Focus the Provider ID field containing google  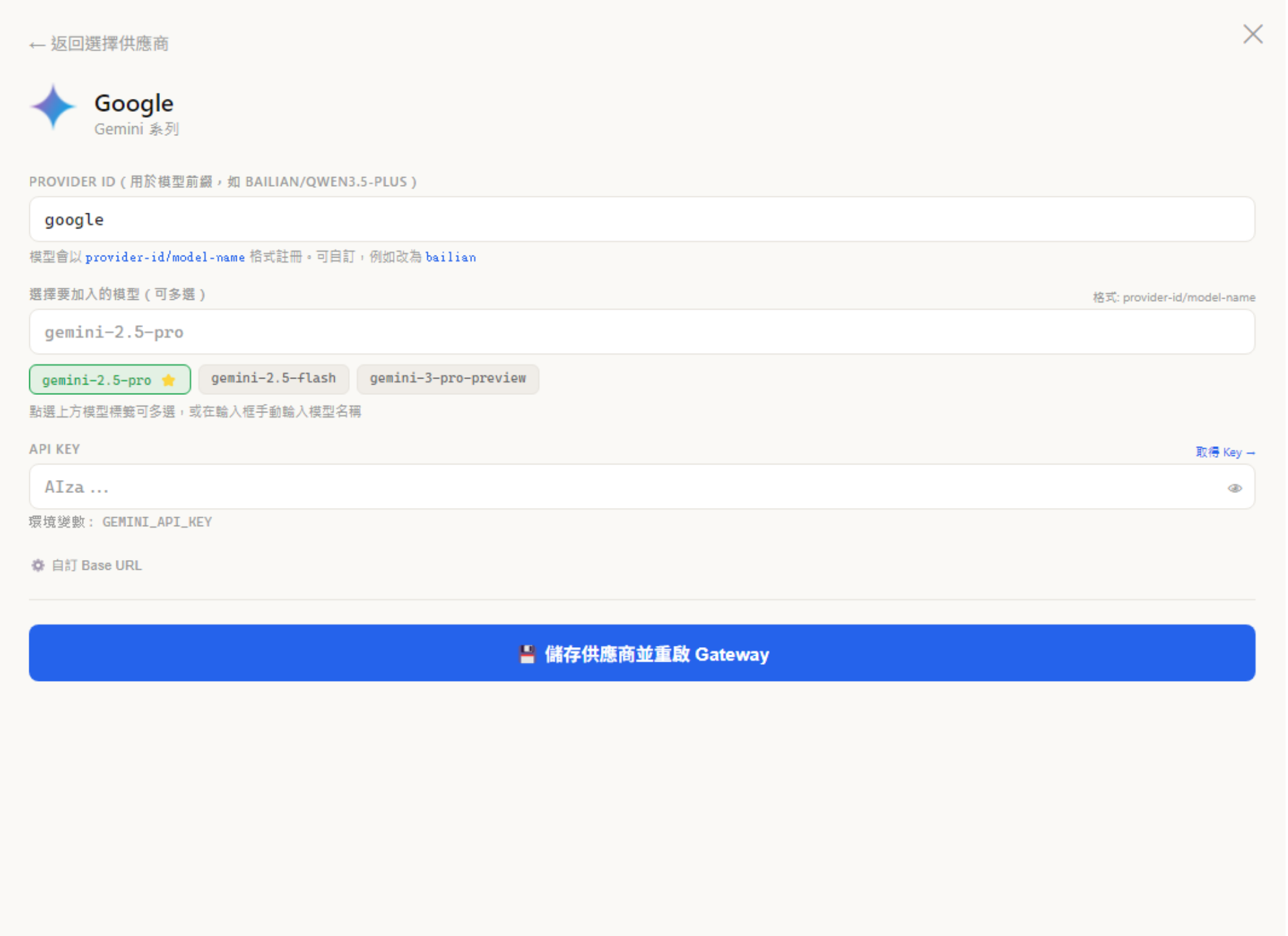pos(642,220)
